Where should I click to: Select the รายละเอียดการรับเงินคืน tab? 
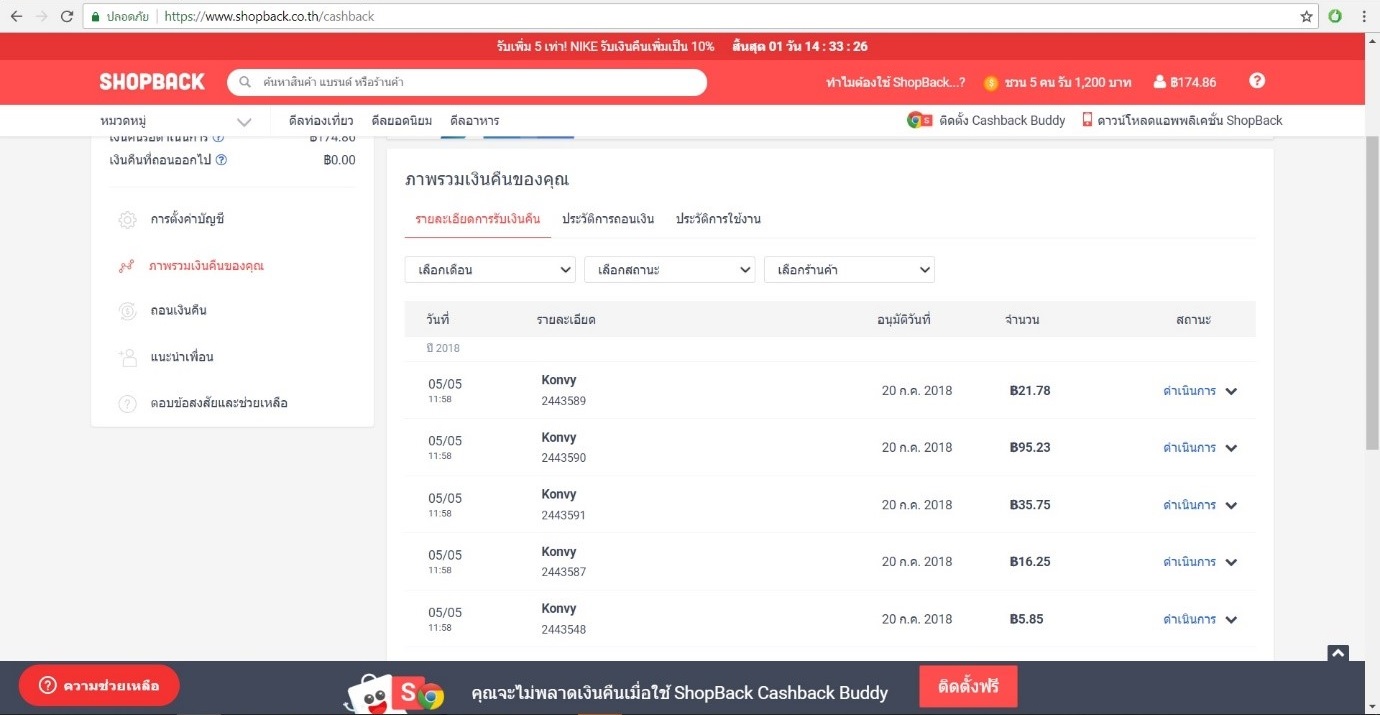click(x=478, y=218)
